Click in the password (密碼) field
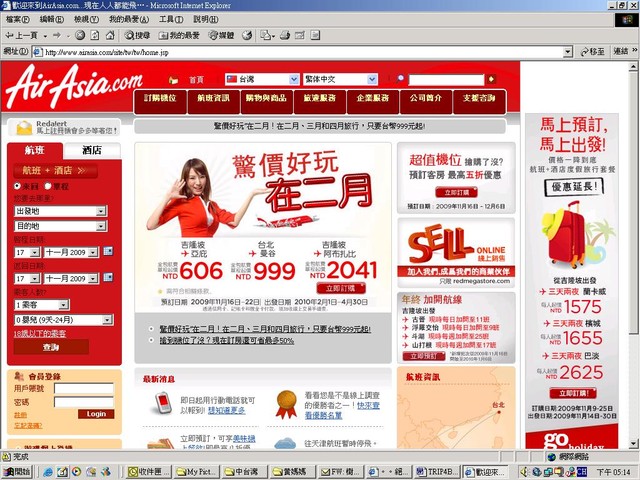The image size is (640, 480). [x=84, y=402]
